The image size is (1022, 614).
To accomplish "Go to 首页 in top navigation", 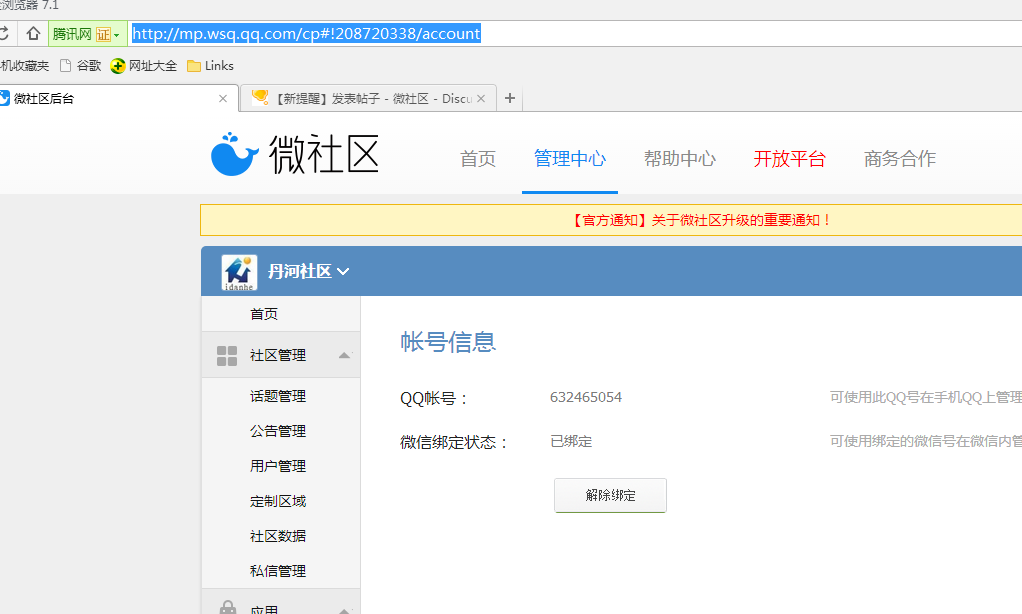I will point(478,158).
